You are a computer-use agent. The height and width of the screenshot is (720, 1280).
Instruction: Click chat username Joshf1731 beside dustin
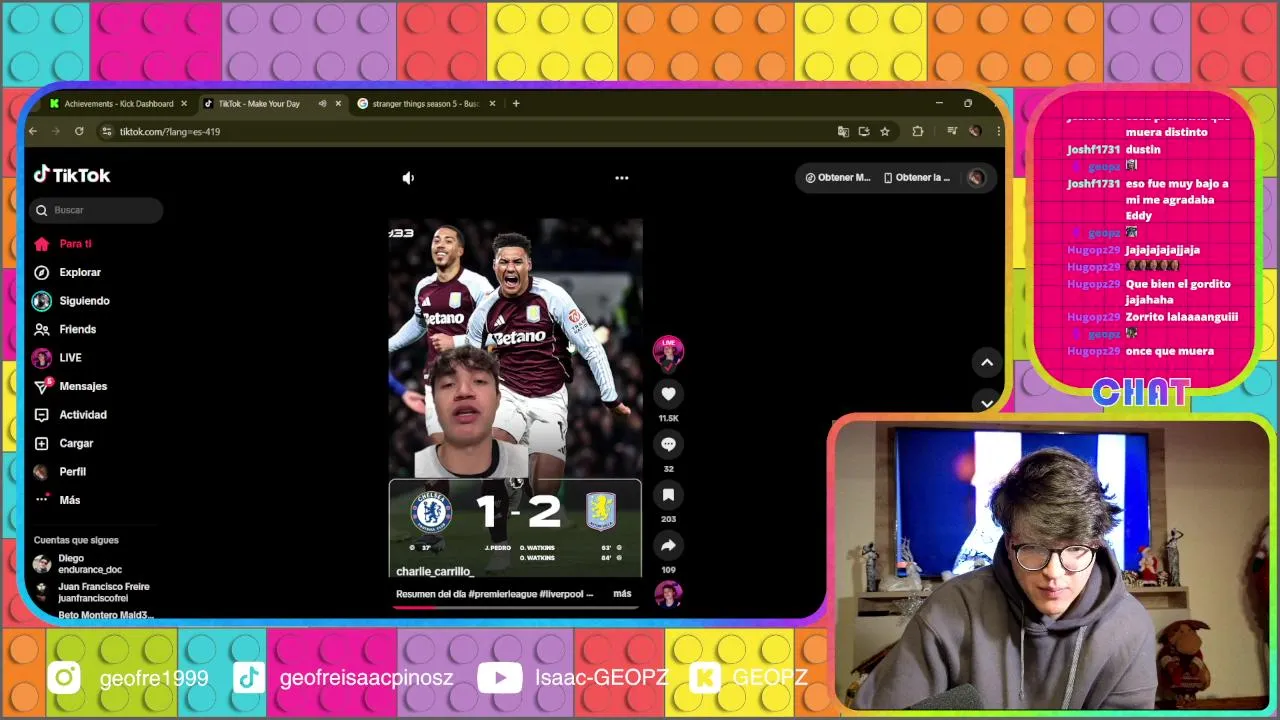(1093, 150)
